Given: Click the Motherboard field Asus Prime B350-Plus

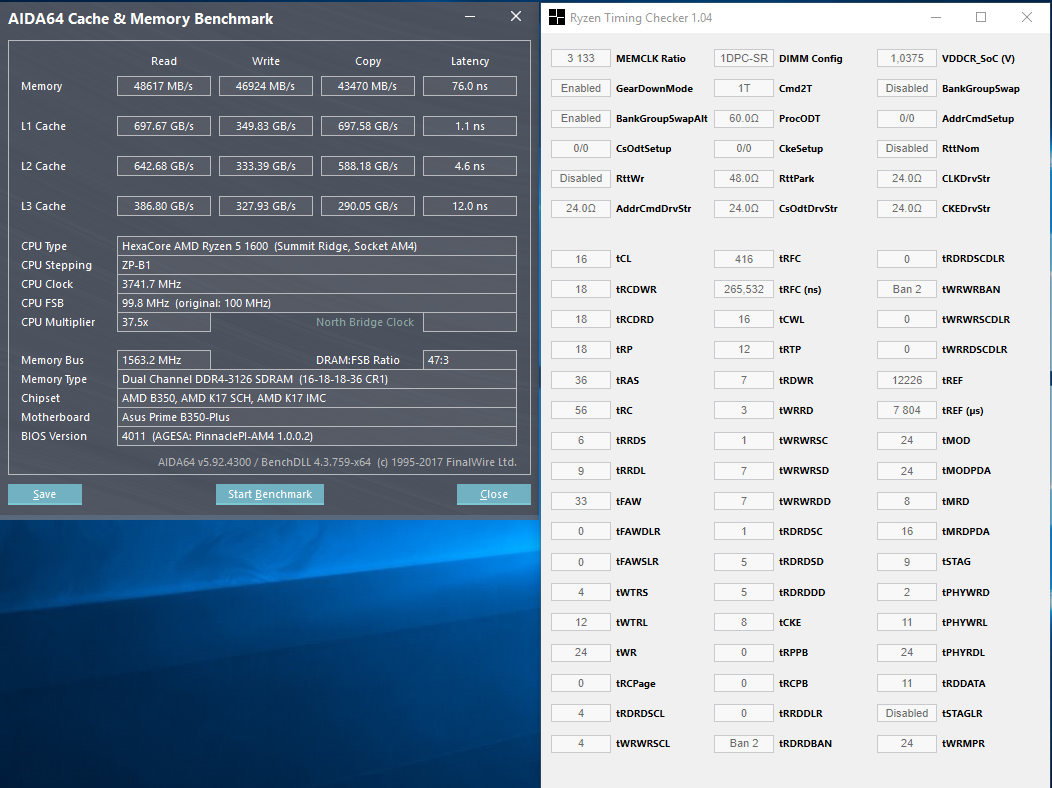Looking at the screenshot, I should [317, 417].
